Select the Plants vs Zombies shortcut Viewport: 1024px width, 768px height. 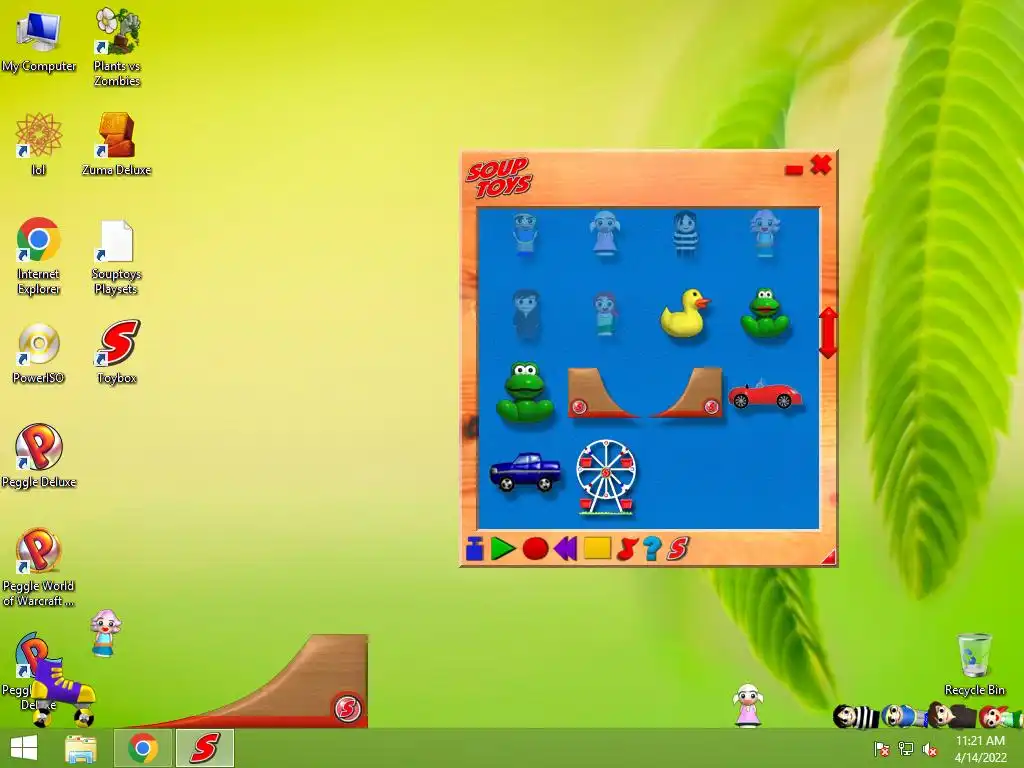click(117, 46)
